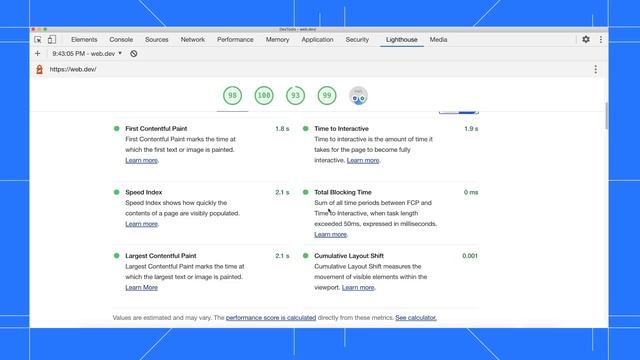Switch to the Network tab
Viewport: 640px width, 360px height.
point(193,40)
